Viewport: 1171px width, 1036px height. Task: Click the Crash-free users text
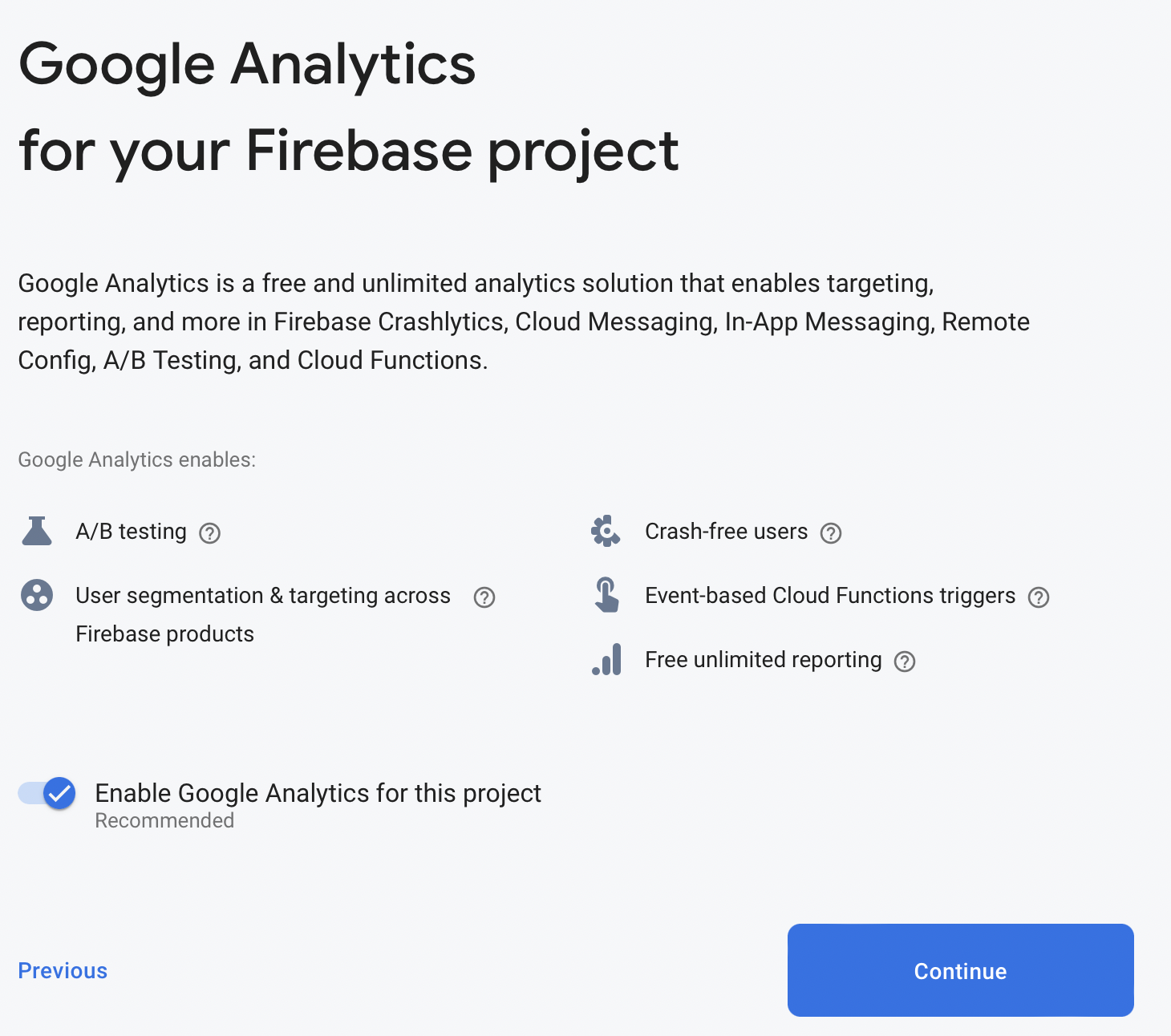(726, 532)
